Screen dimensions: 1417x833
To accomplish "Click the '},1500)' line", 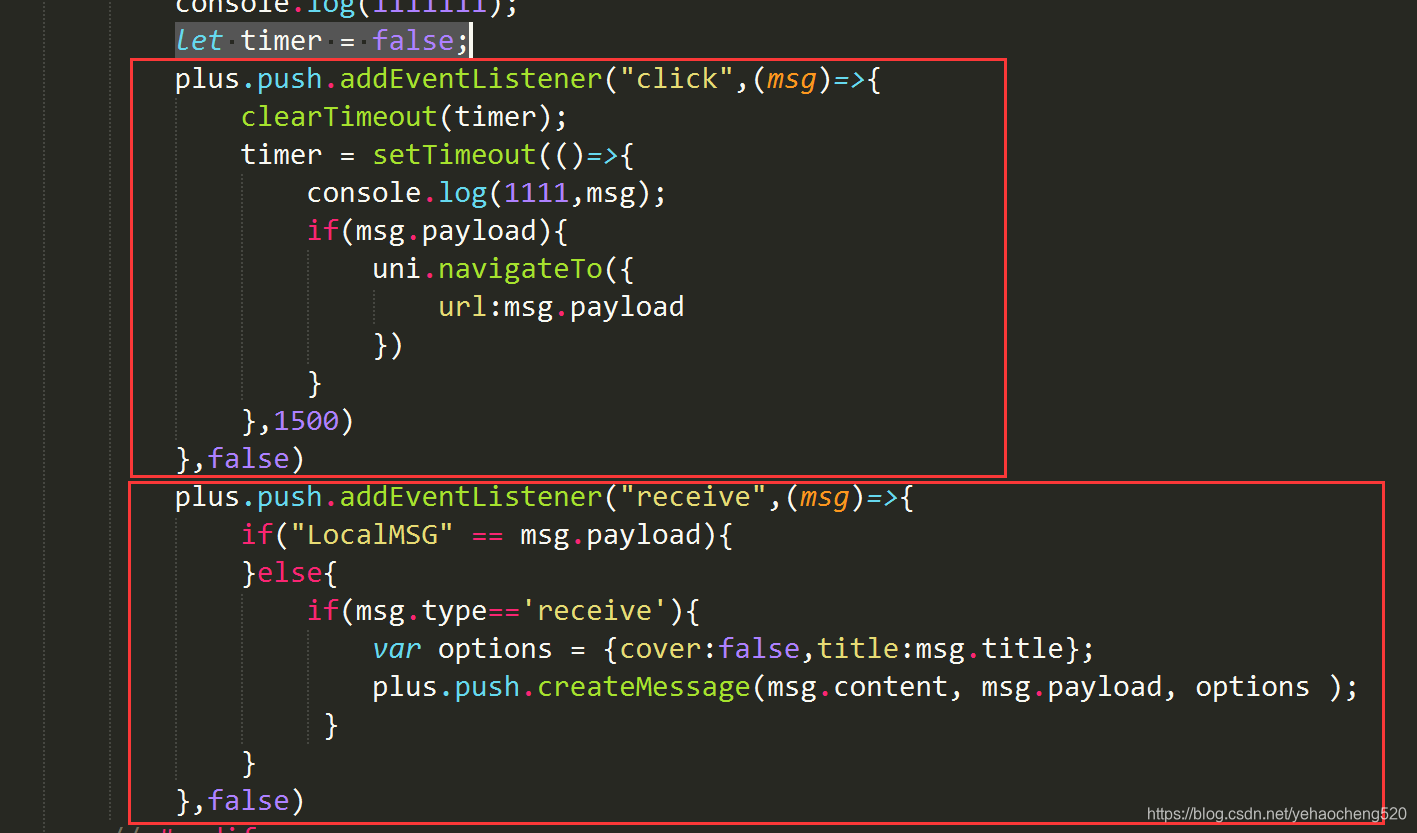I will (298, 421).
